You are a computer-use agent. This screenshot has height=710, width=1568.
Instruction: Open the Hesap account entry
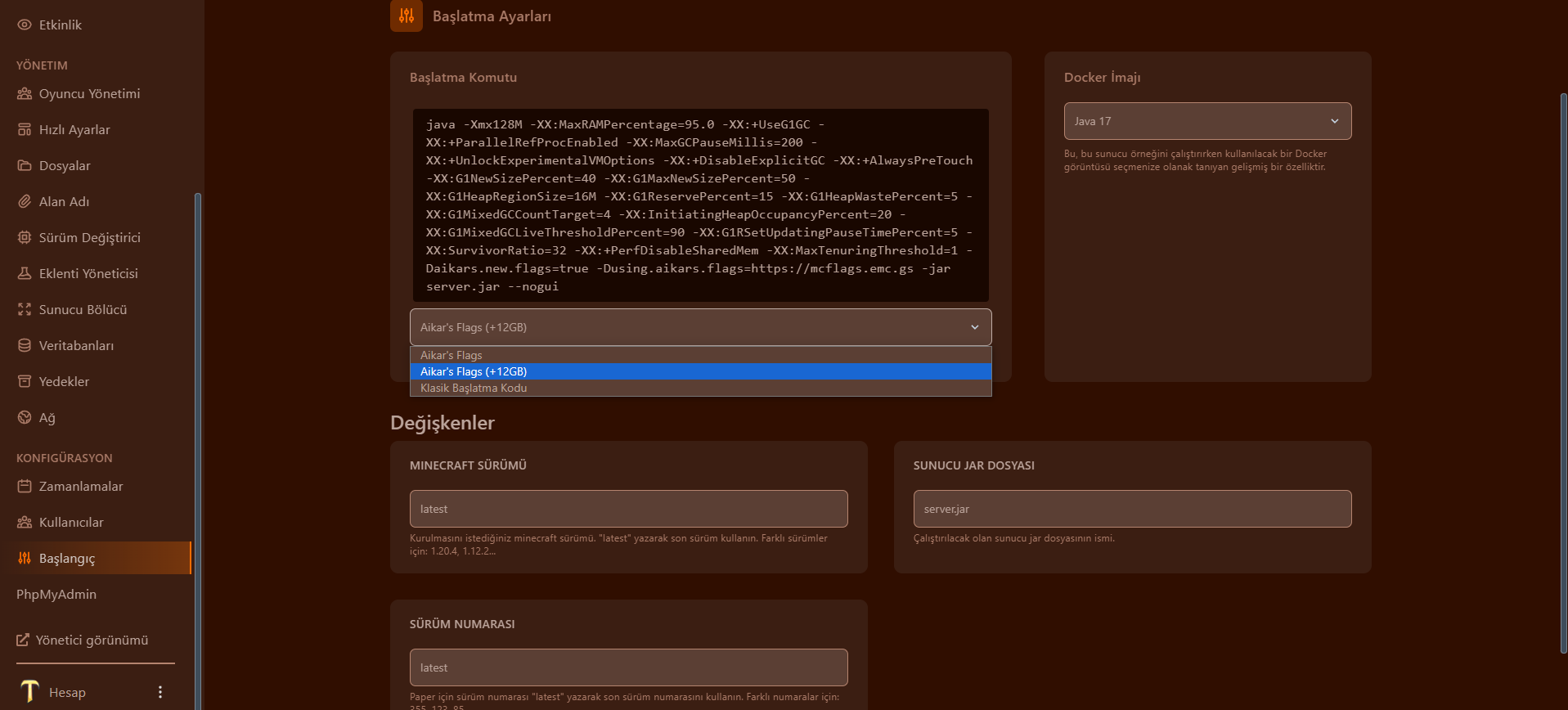coord(67,692)
